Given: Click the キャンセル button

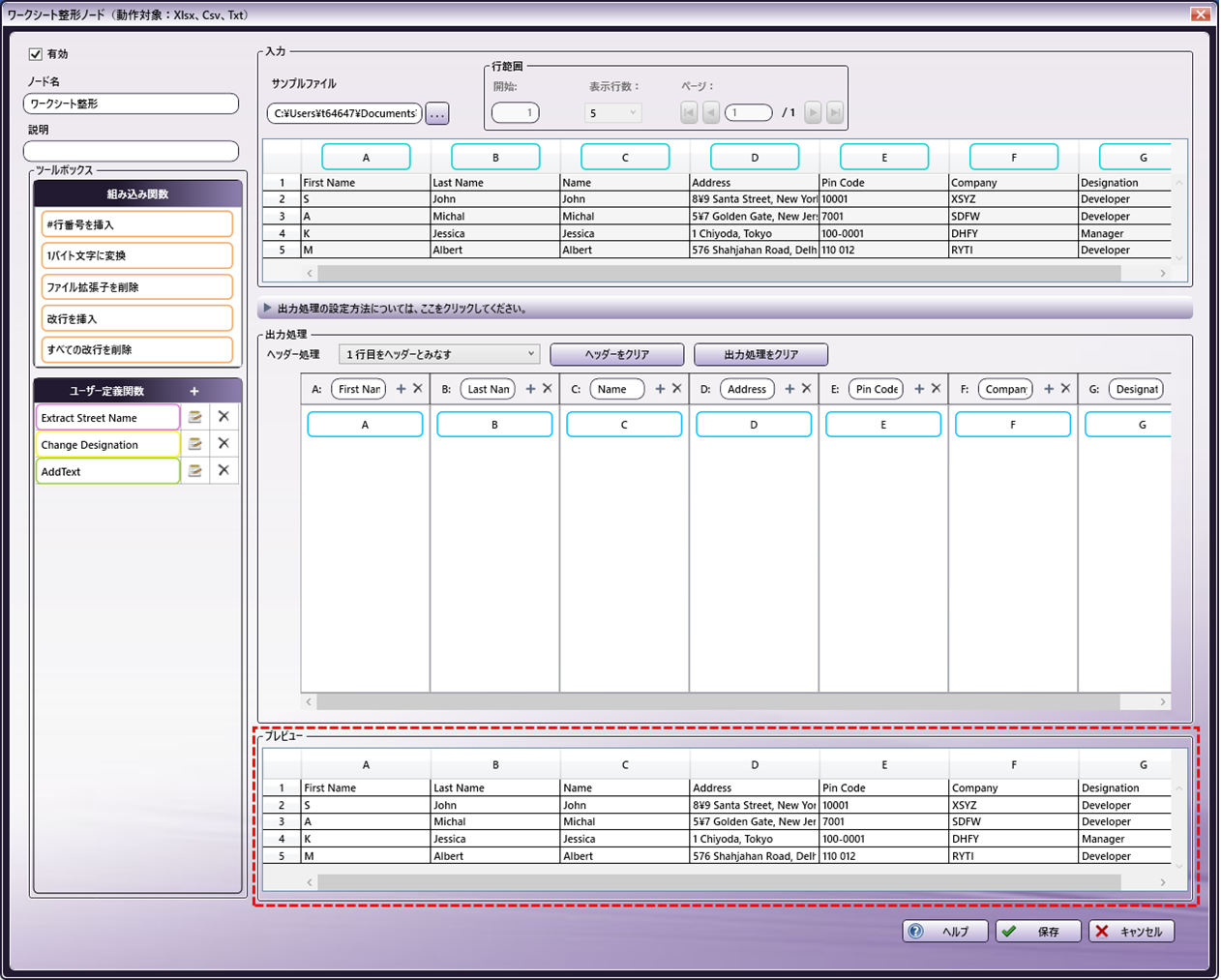Looking at the screenshot, I should 1131,931.
